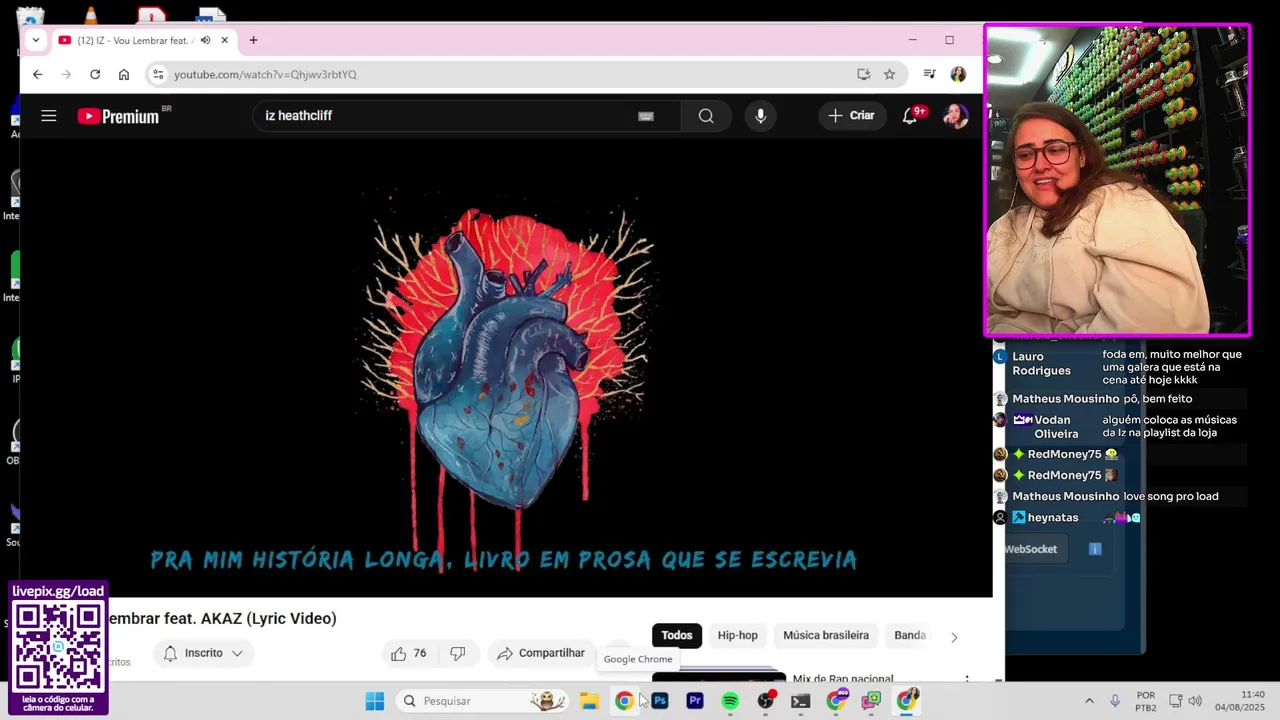Like the video with thumbs up
Image resolution: width=1280 pixels, height=720 pixels.
pos(409,653)
